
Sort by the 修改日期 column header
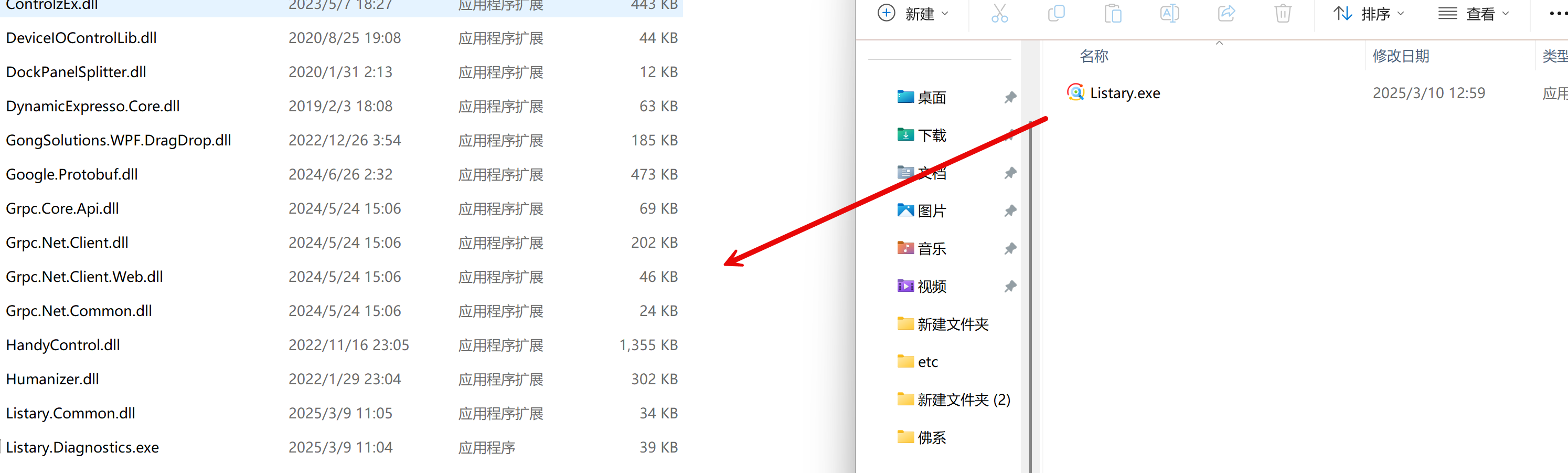point(1400,57)
